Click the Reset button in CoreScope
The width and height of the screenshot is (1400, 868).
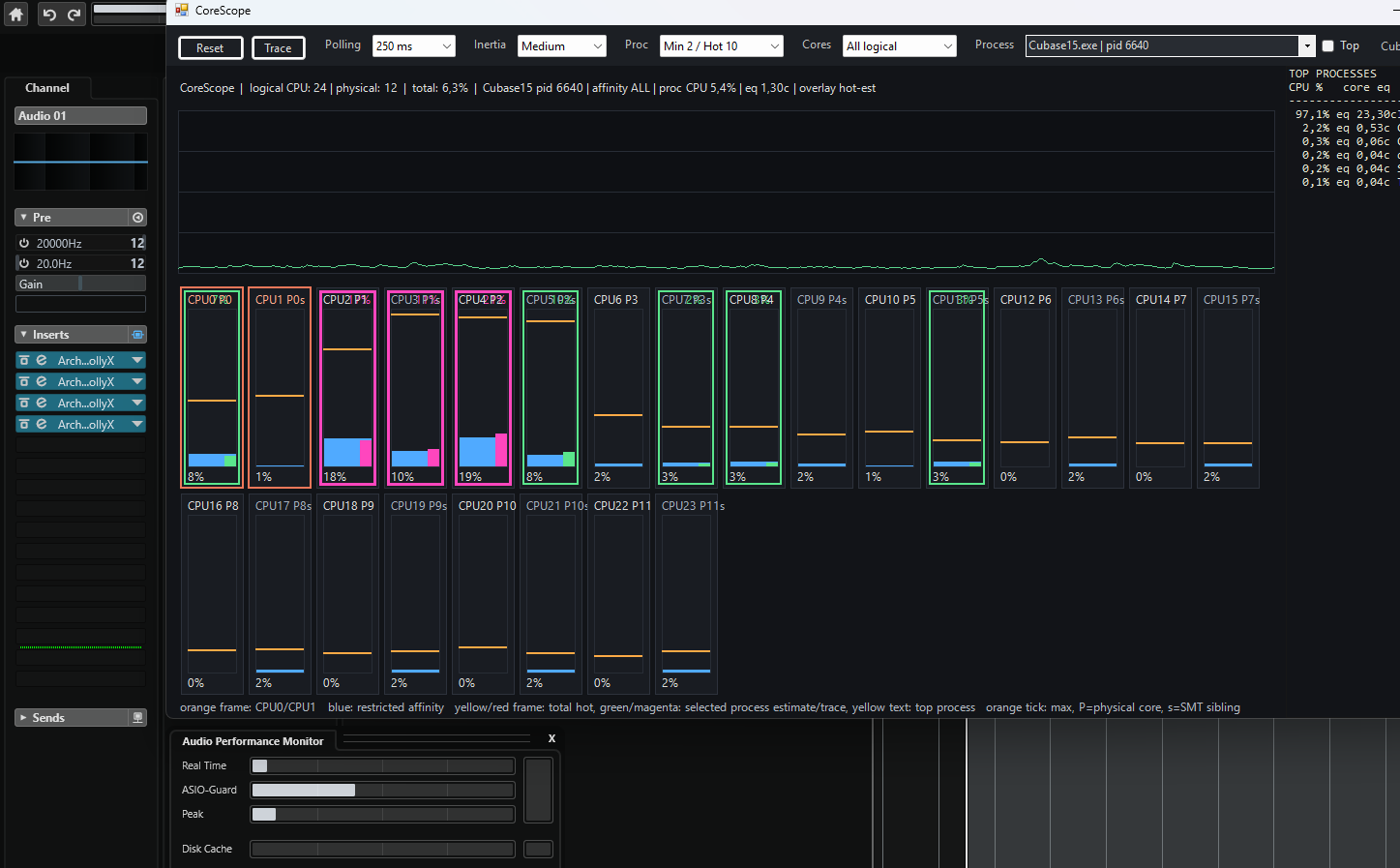pyautogui.click(x=210, y=47)
